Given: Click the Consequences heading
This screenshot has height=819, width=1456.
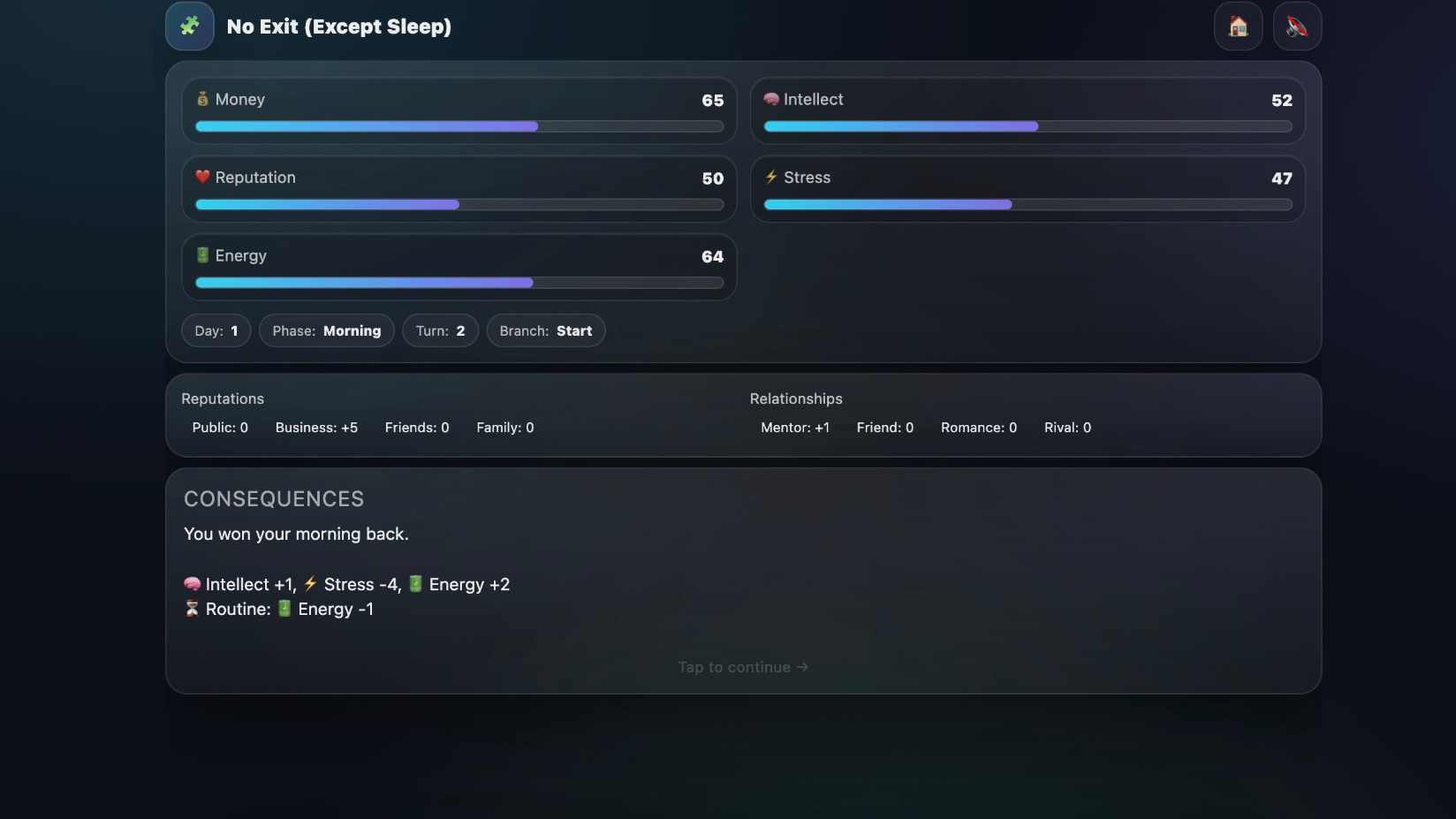Looking at the screenshot, I should pyautogui.click(x=274, y=499).
